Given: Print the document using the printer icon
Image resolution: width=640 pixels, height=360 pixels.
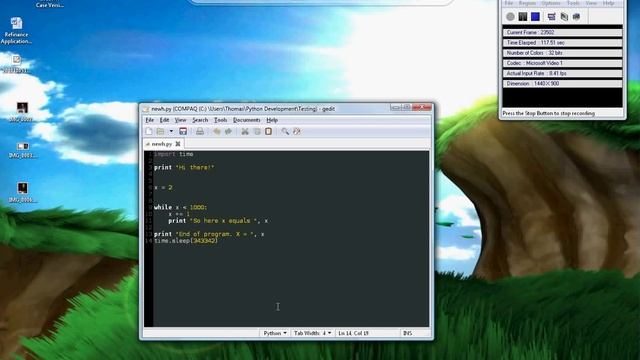Looking at the screenshot, I should pos(200,131).
